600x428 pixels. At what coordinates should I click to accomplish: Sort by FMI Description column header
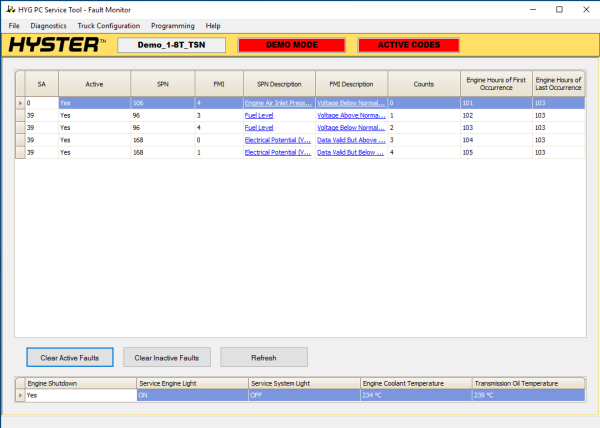coord(351,84)
